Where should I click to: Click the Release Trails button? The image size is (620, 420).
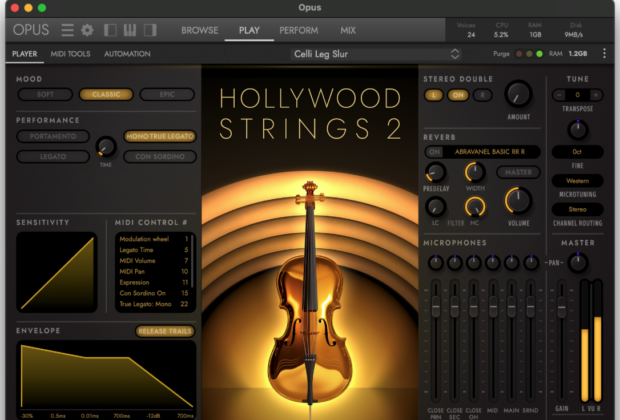click(165, 331)
